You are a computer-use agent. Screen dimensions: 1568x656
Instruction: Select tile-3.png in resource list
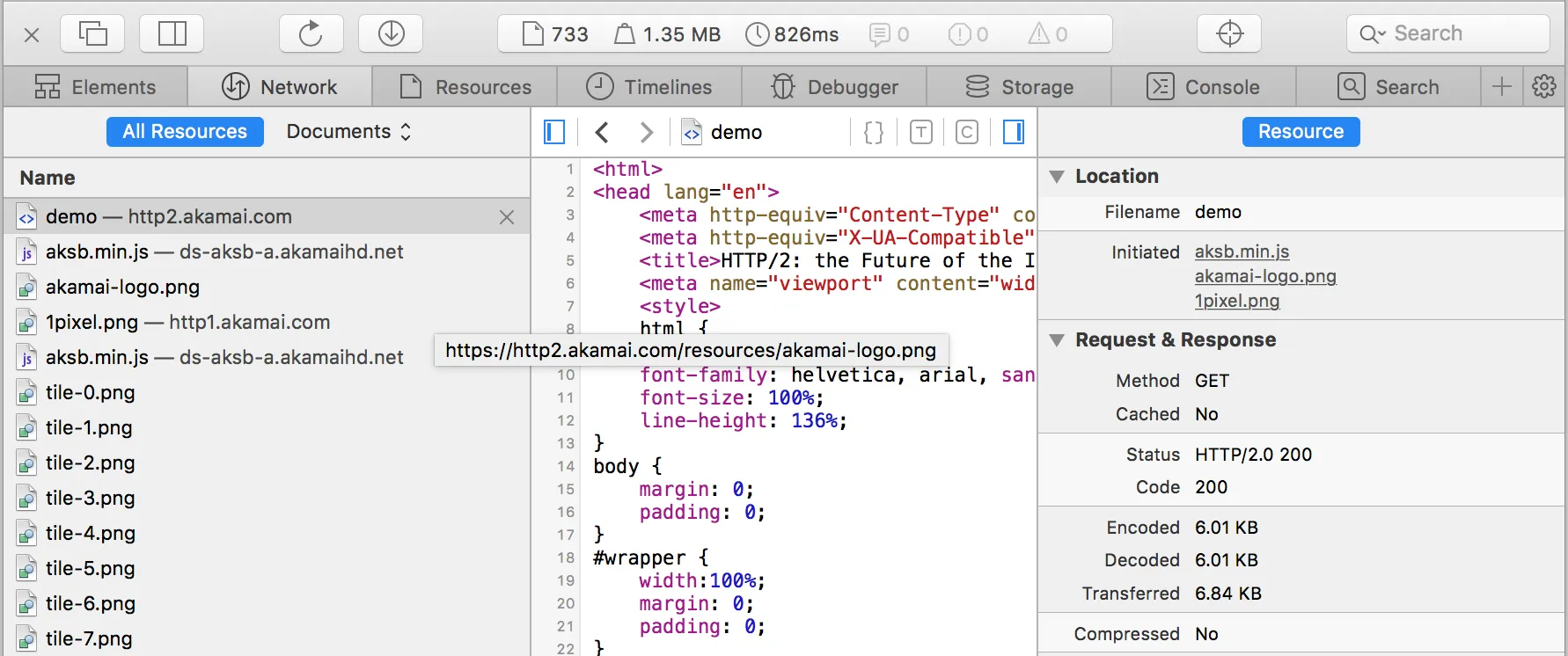coord(90,499)
